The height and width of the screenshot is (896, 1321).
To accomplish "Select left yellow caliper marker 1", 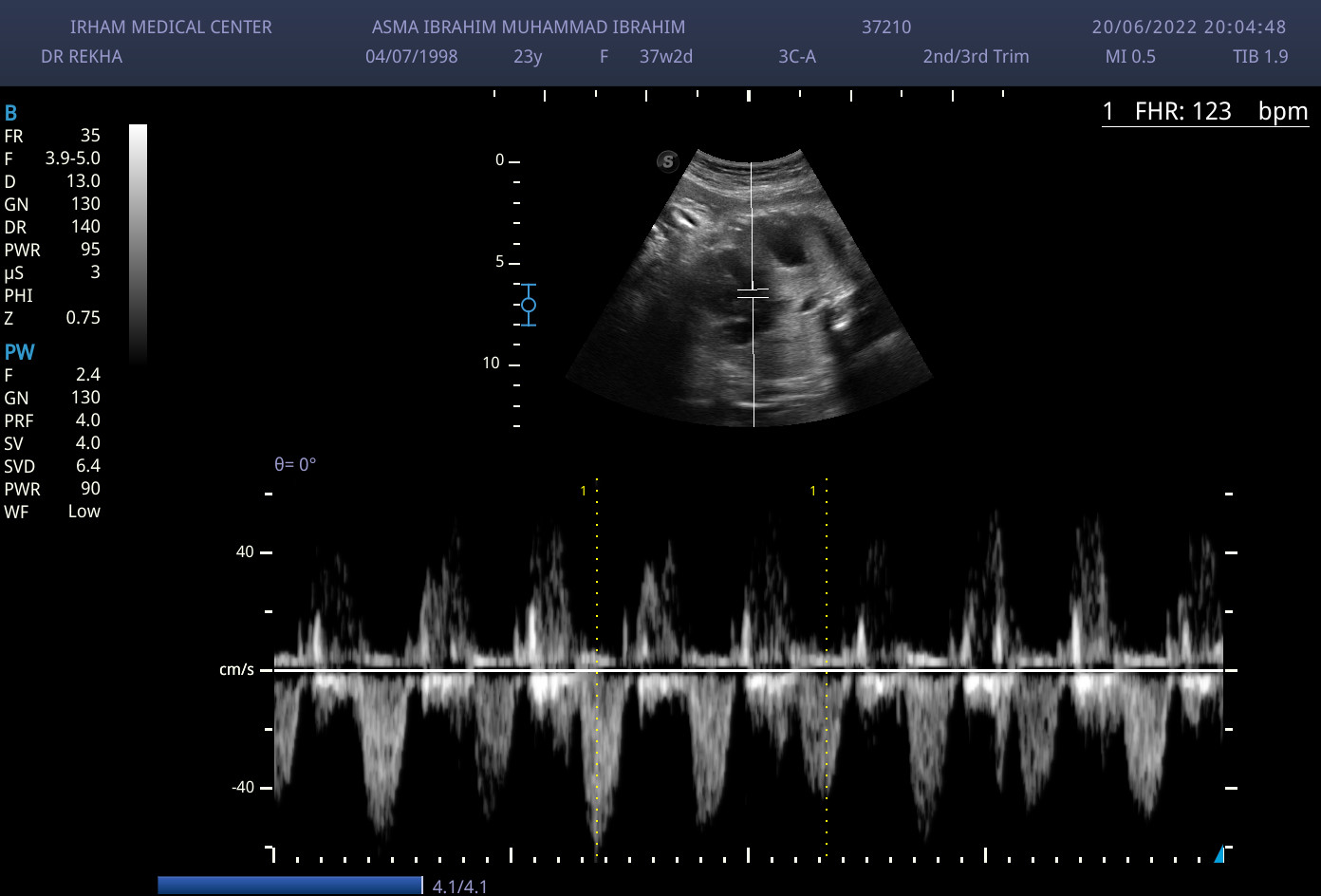I will pos(585,491).
